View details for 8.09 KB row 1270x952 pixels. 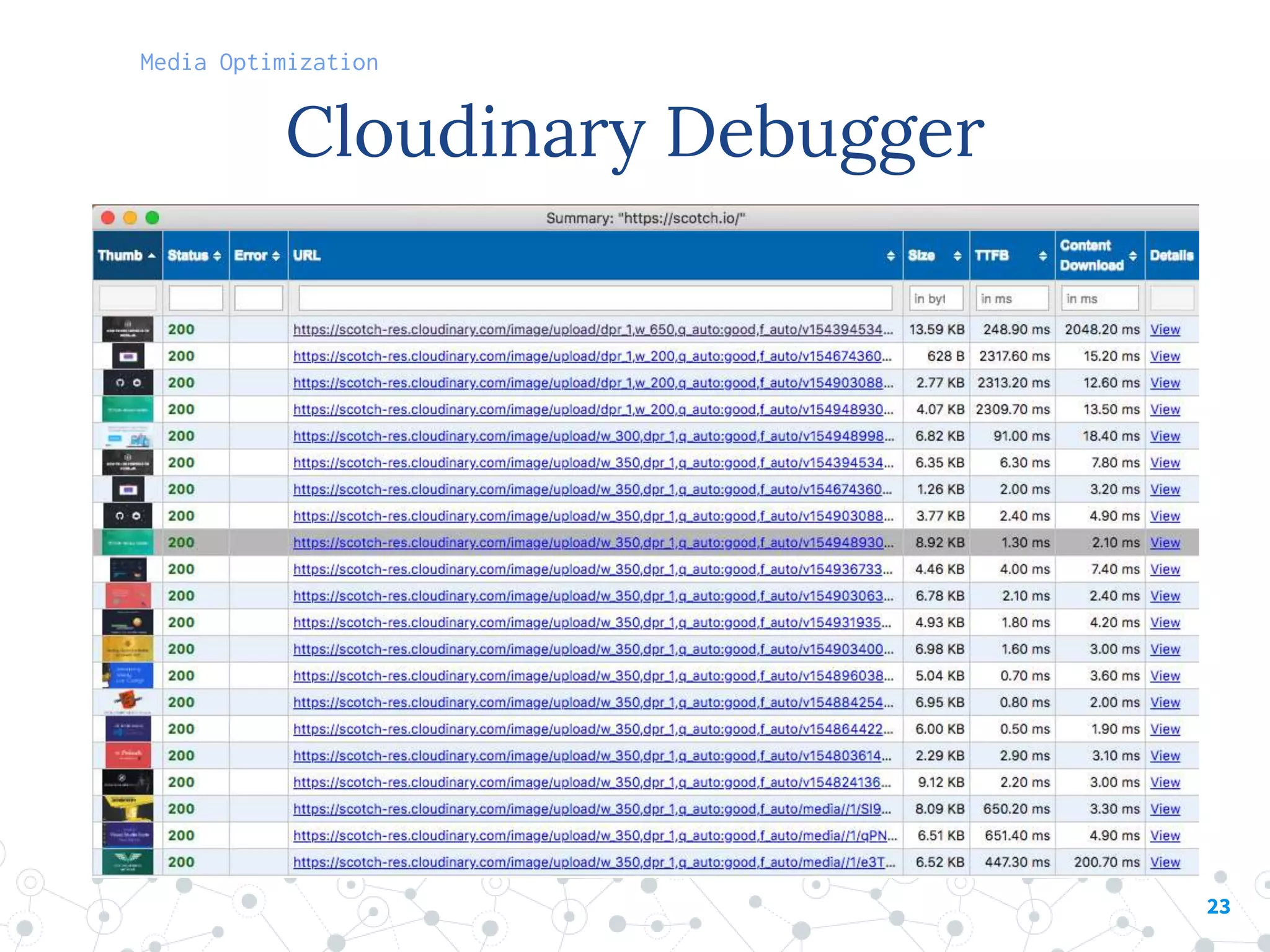point(1165,809)
